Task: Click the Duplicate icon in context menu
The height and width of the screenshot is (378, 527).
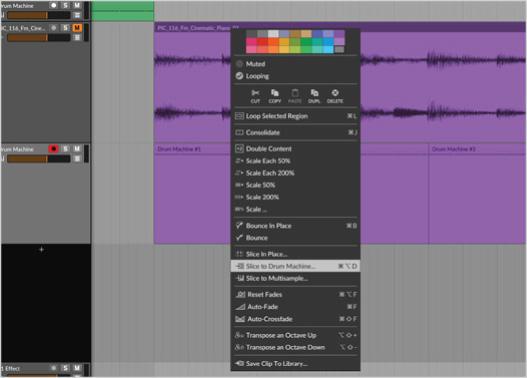Action: click(314, 96)
